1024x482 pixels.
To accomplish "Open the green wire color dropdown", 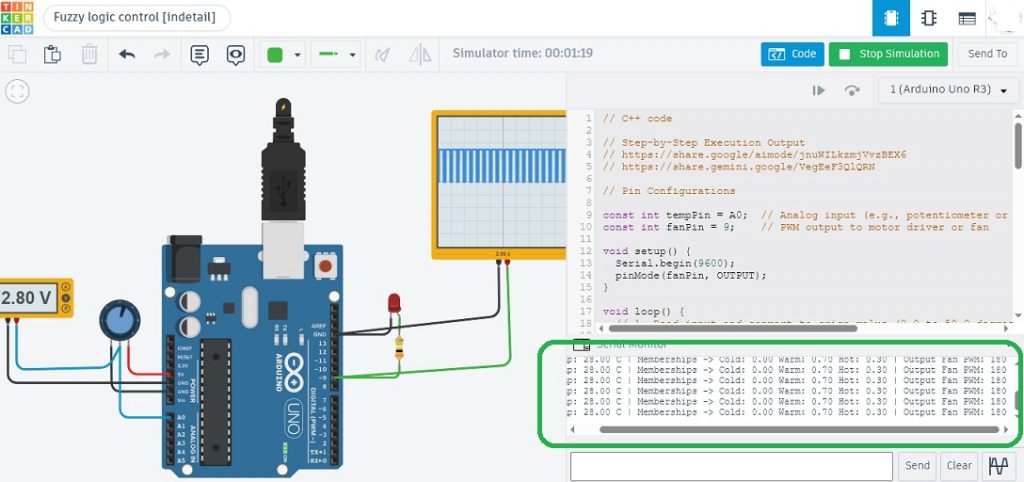I will pyautogui.click(x=283, y=55).
